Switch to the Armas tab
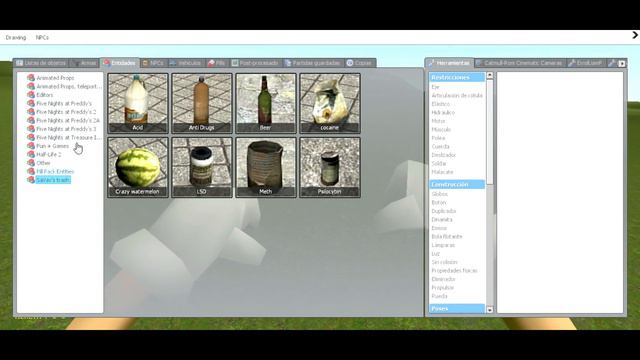 (84, 63)
